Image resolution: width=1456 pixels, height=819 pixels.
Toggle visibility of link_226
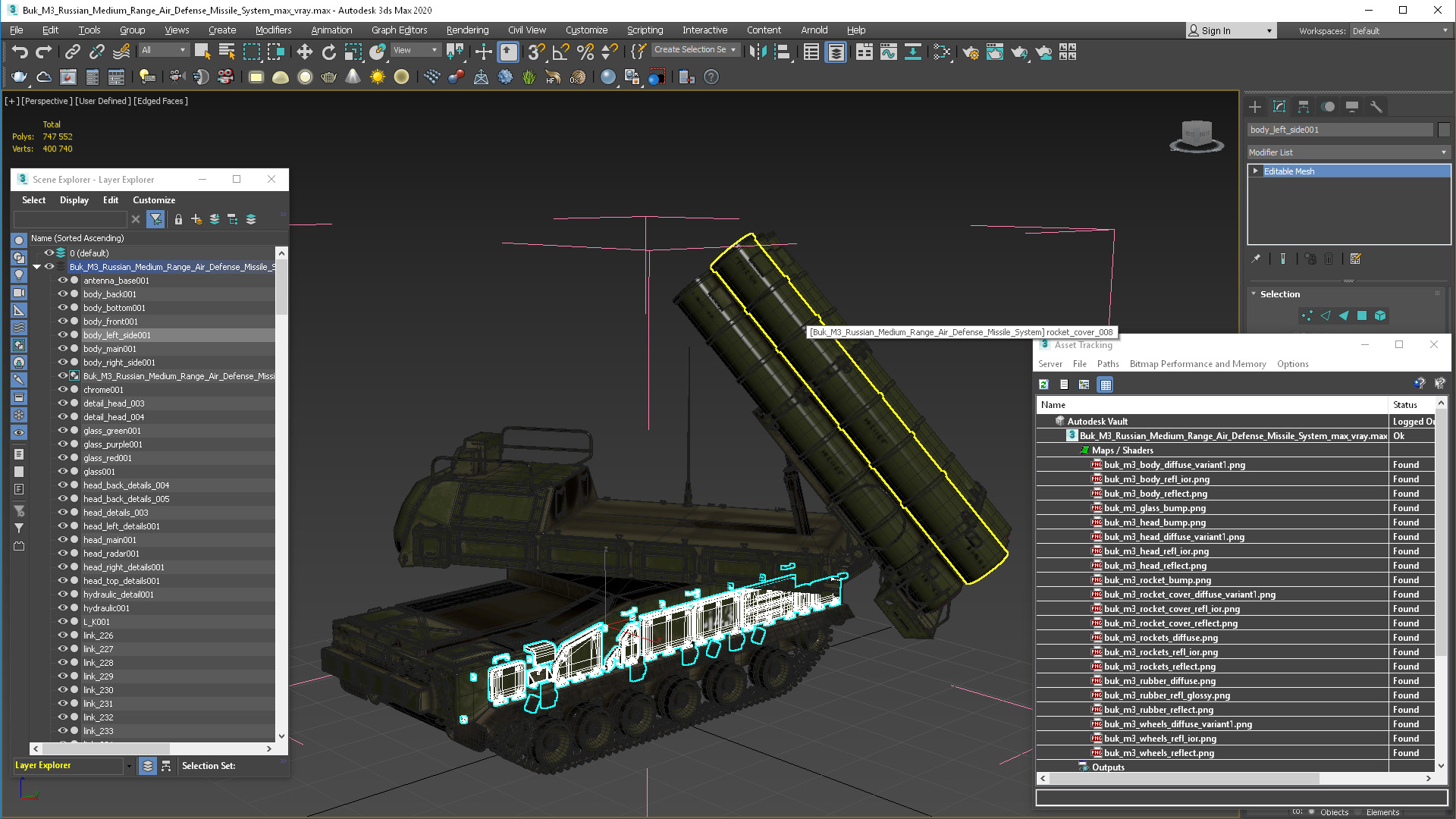pos(63,635)
